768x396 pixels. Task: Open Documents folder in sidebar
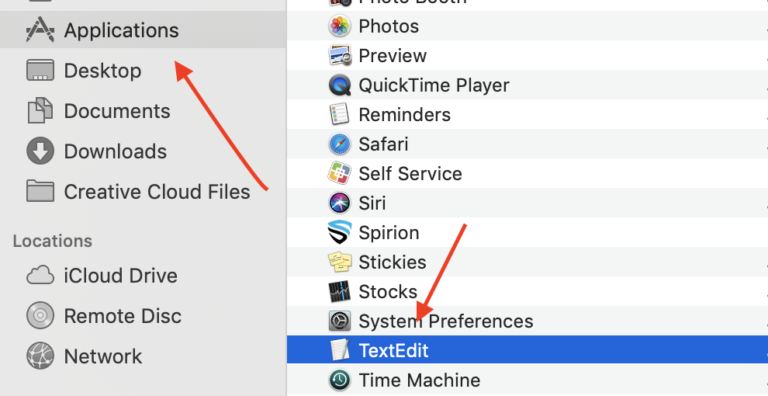coord(143,111)
